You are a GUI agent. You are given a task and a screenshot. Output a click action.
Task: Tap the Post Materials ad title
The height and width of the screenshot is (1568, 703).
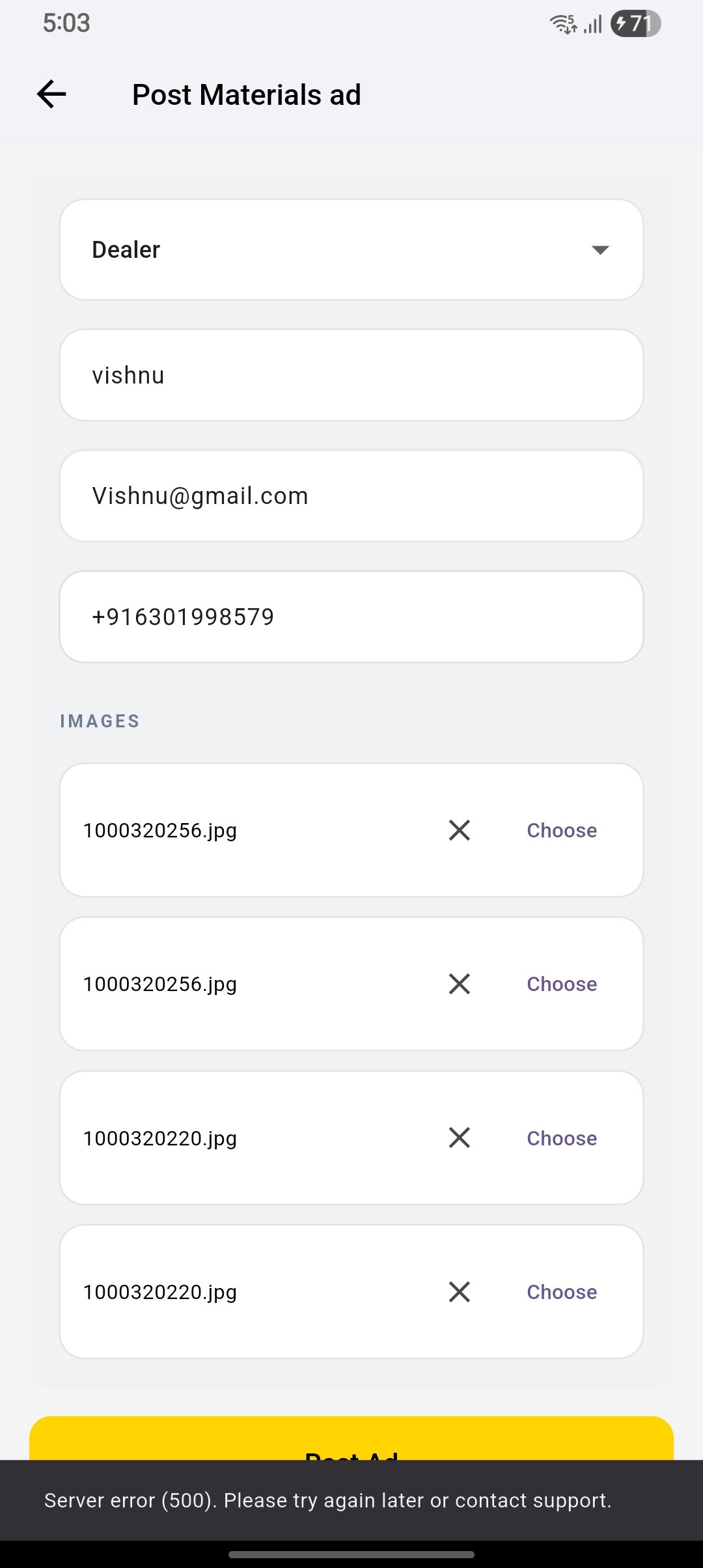tap(247, 95)
